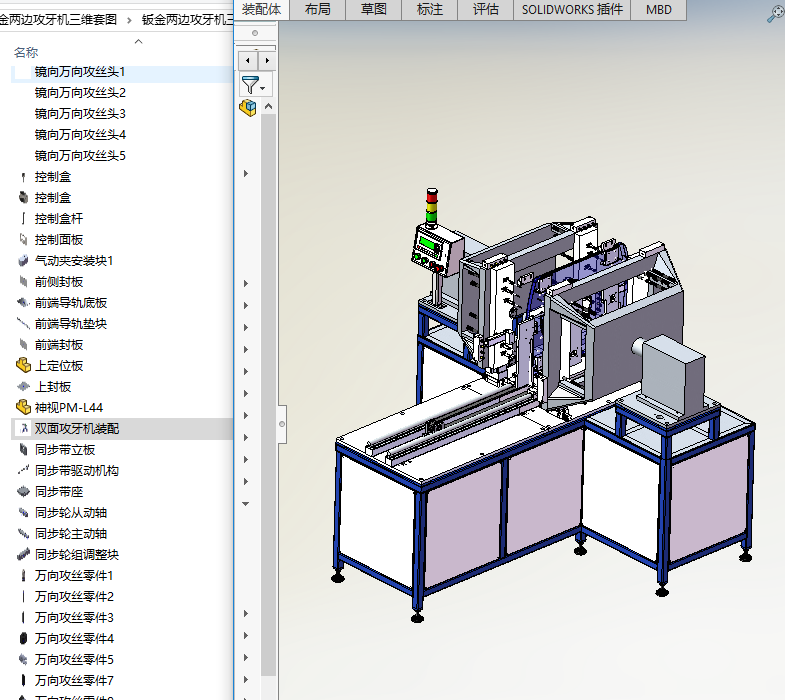Click the 名称 column header
Image resolution: width=785 pixels, height=700 pixels.
click(x=26, y=52)
